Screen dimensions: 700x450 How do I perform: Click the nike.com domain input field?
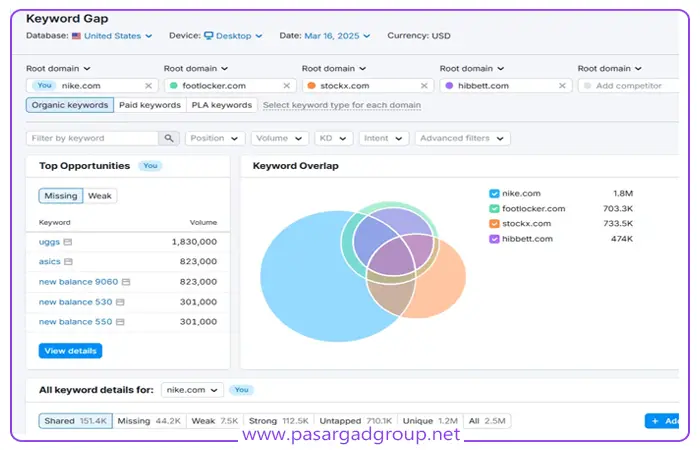pos(92,86)
